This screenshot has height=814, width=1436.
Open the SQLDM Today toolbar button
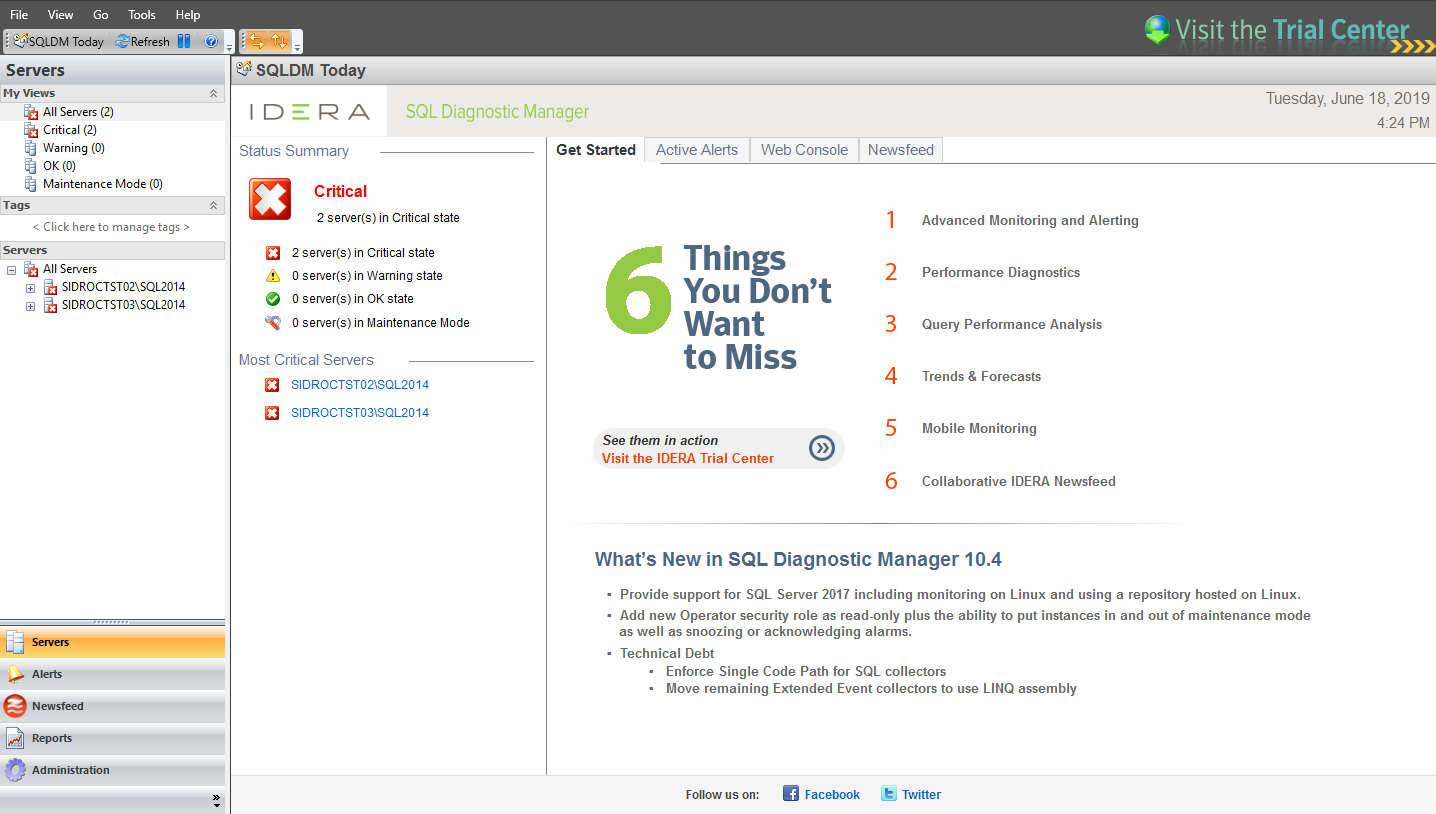(x=58, y=41)
